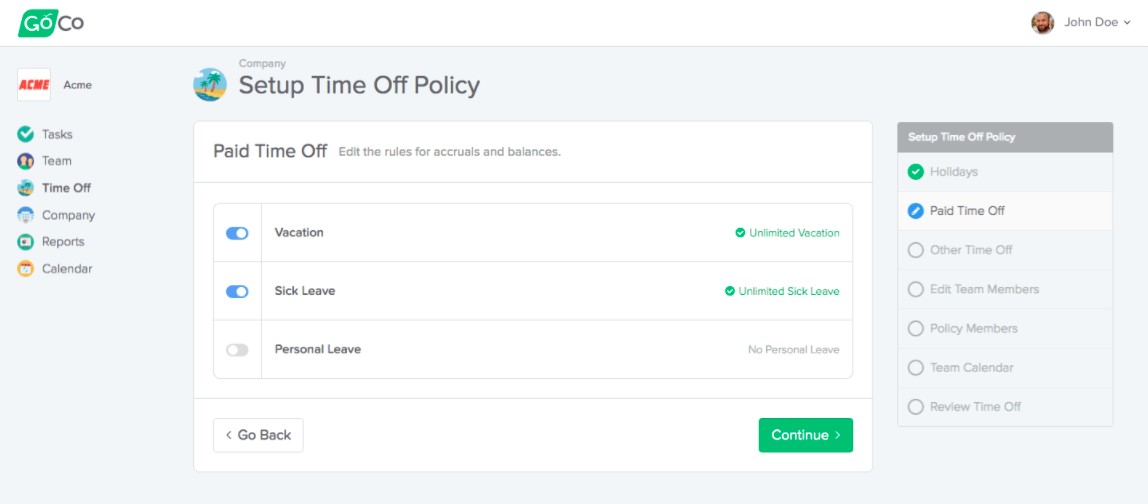Click the Team icon in sidebar
Image resolution: width=1148 pixels, height=504 pixels.
26,161
